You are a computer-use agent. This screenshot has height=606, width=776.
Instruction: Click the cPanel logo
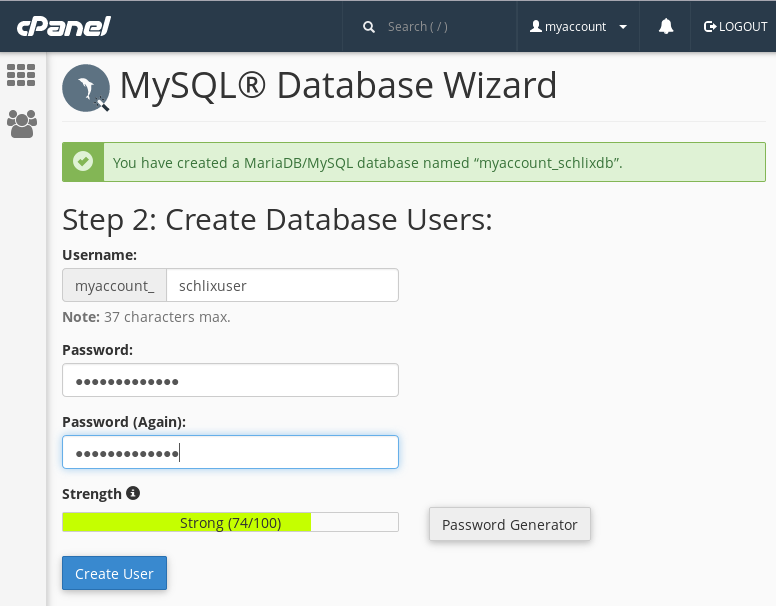tap(63, 26)
